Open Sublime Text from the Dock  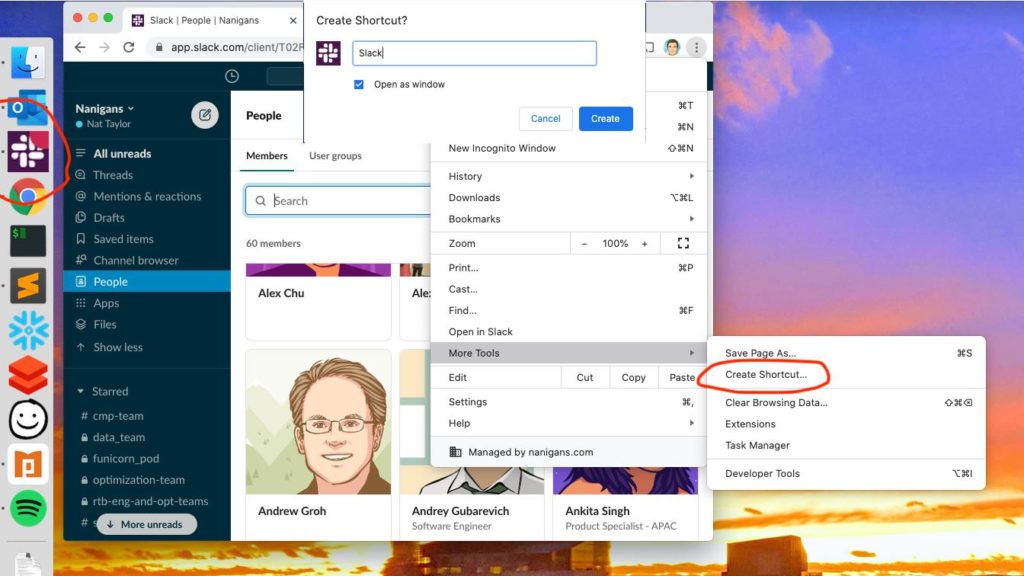pyautogui.click(x=27, y=285)
